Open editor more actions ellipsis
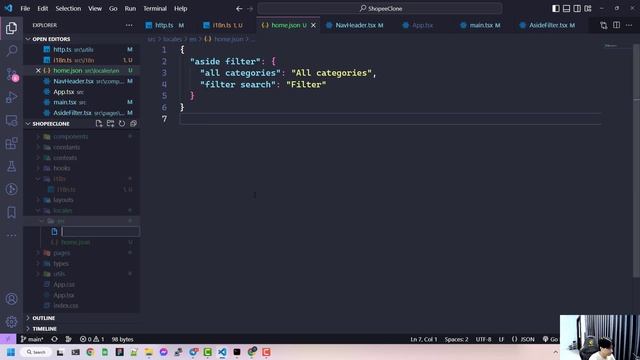640x360 pixels. [629, 25]
